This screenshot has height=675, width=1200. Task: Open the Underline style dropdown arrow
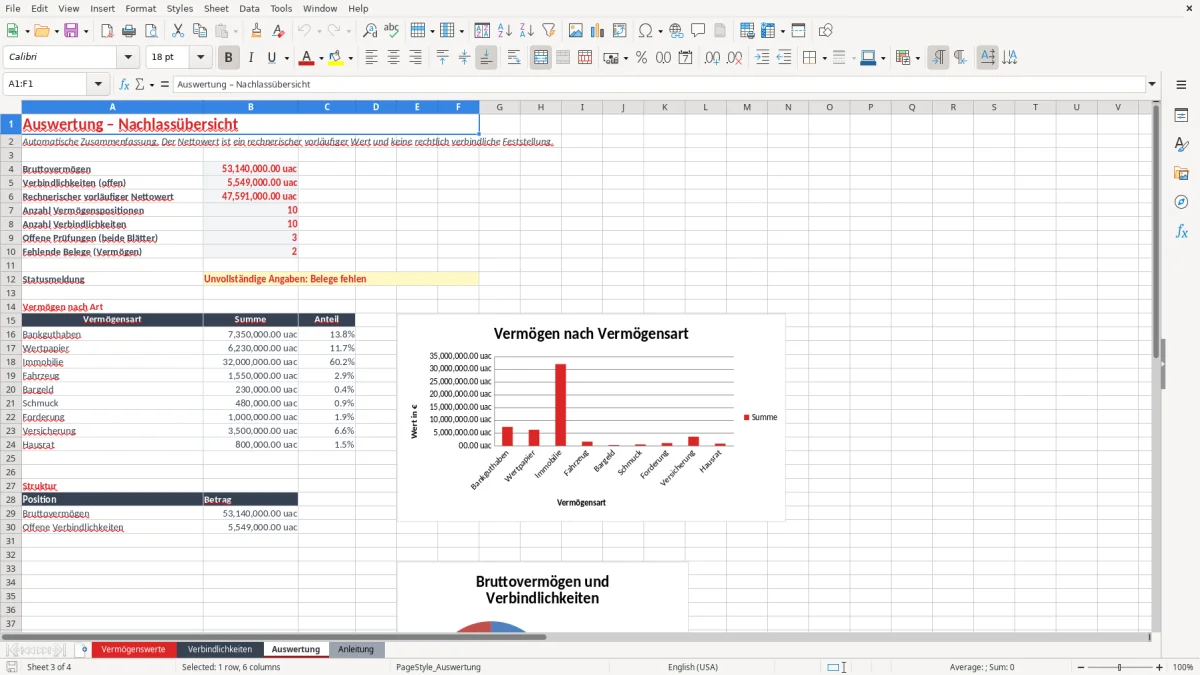pyautogui.click(x=286, y=58)
